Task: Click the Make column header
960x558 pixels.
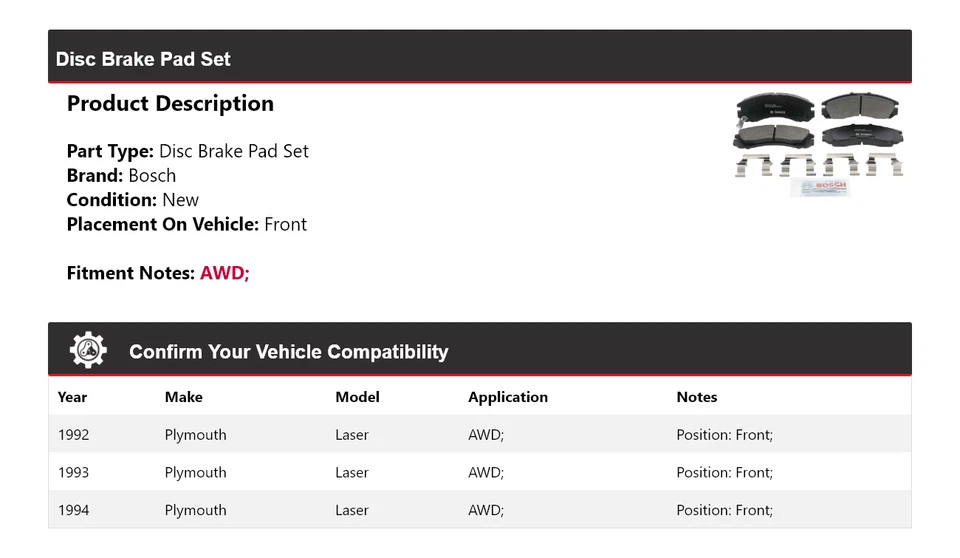Action: [x=183, y=397]
